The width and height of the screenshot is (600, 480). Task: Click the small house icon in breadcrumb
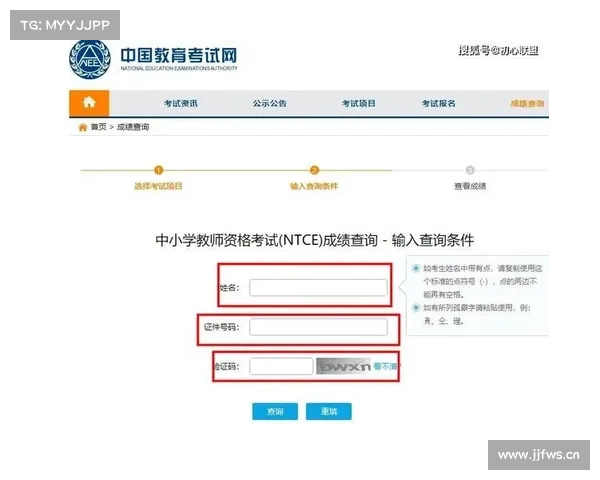click(x=82, y=128)
